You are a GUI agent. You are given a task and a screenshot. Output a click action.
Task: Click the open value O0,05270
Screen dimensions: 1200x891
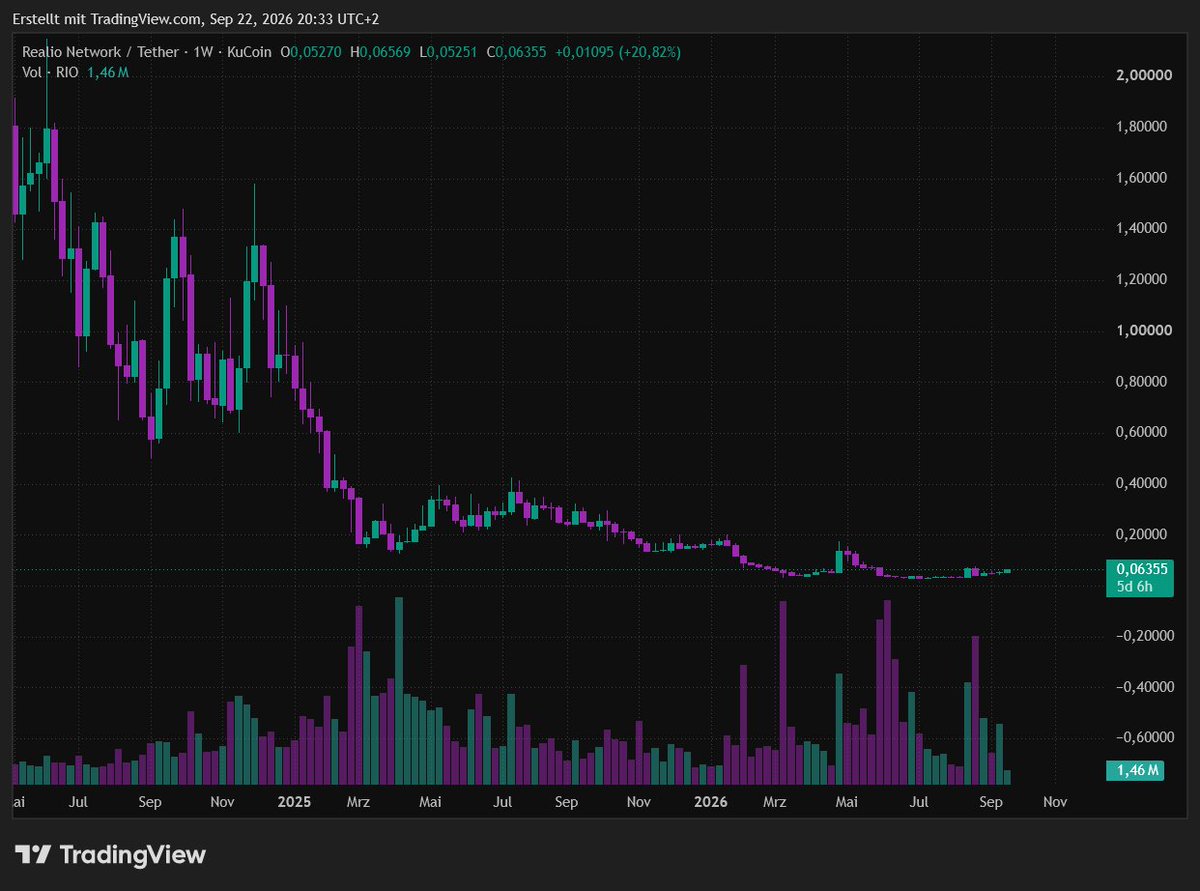pos(311,52)
